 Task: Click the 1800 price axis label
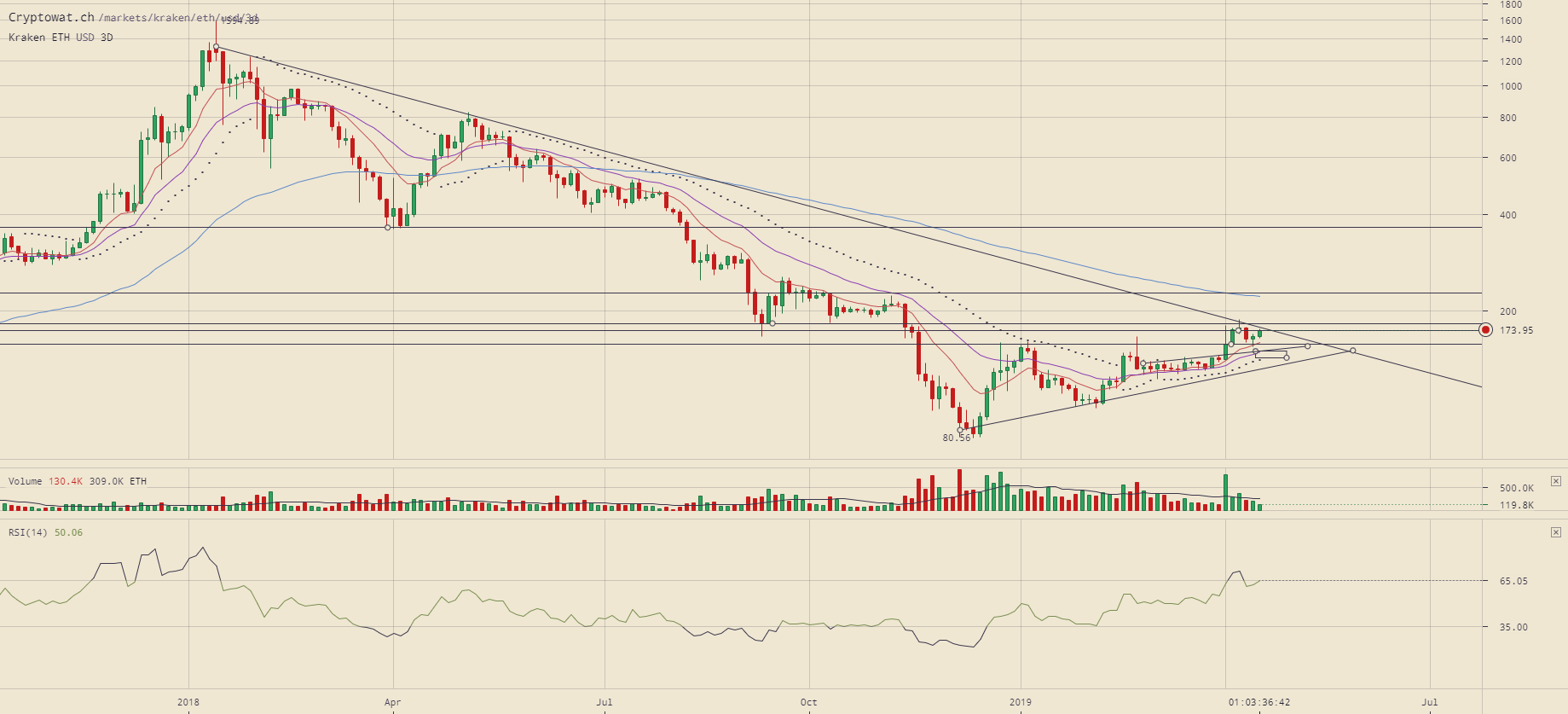pyautogui.click(x=1511, y=4)
